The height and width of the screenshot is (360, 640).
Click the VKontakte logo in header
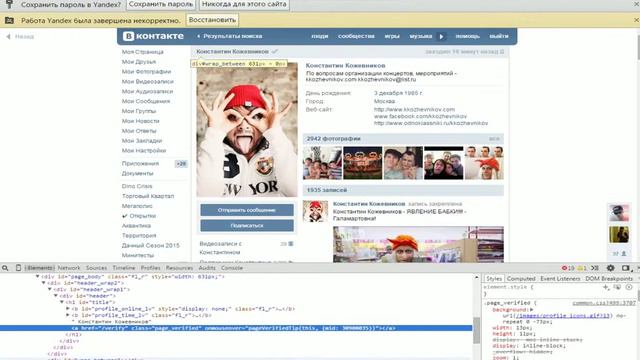pos(153,36)
